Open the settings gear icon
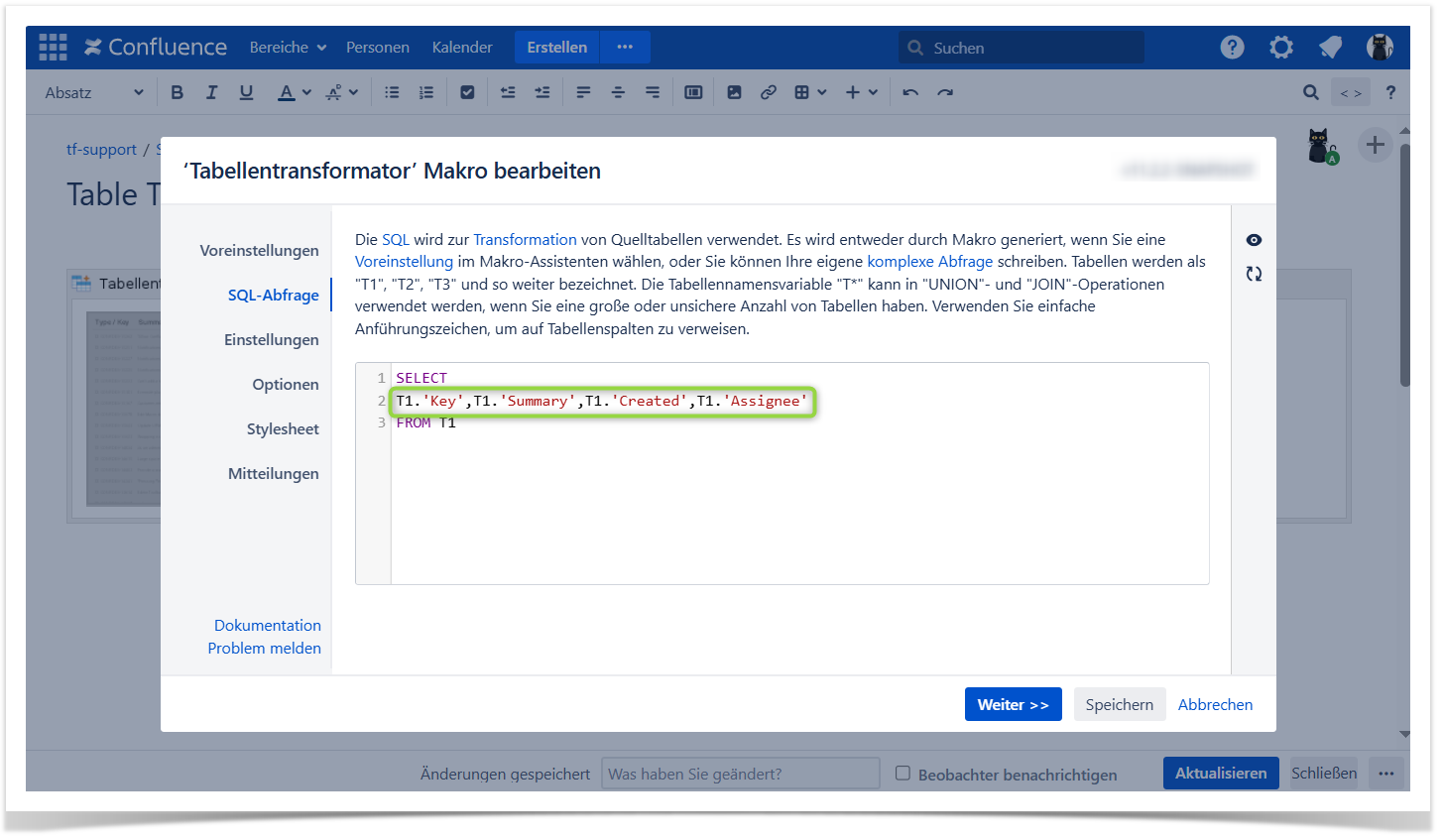The height and width of the screenshot is (840, 1444). 1281,47
